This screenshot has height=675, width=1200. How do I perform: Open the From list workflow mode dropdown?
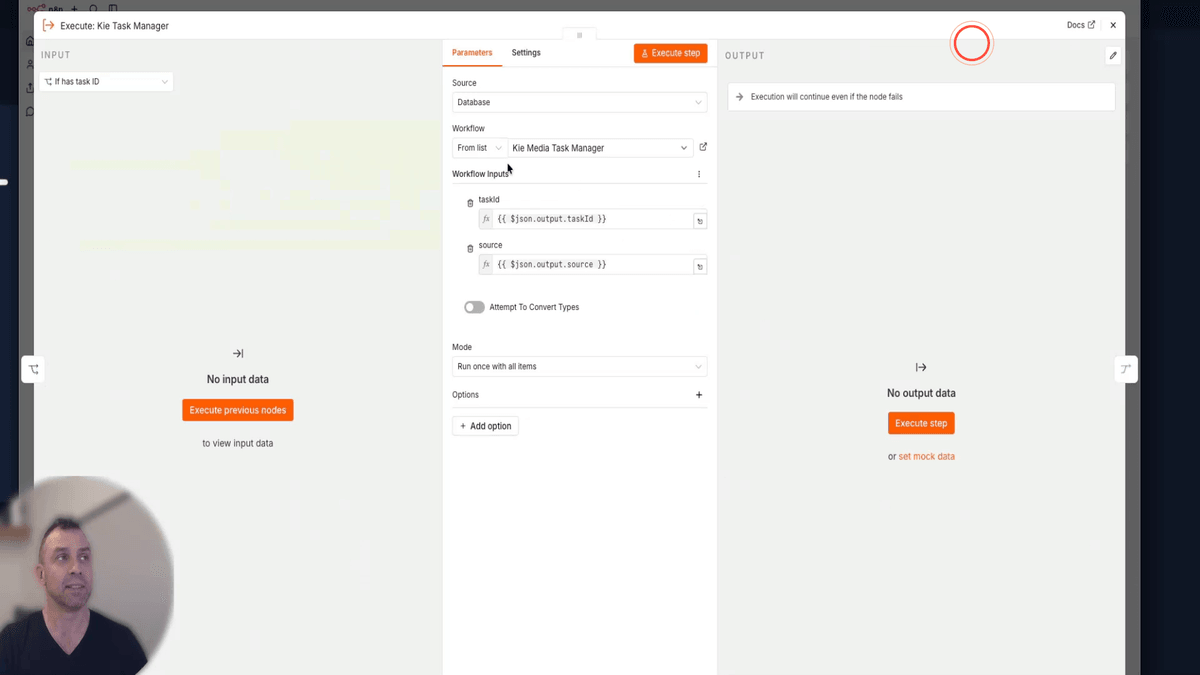(480, 148)
